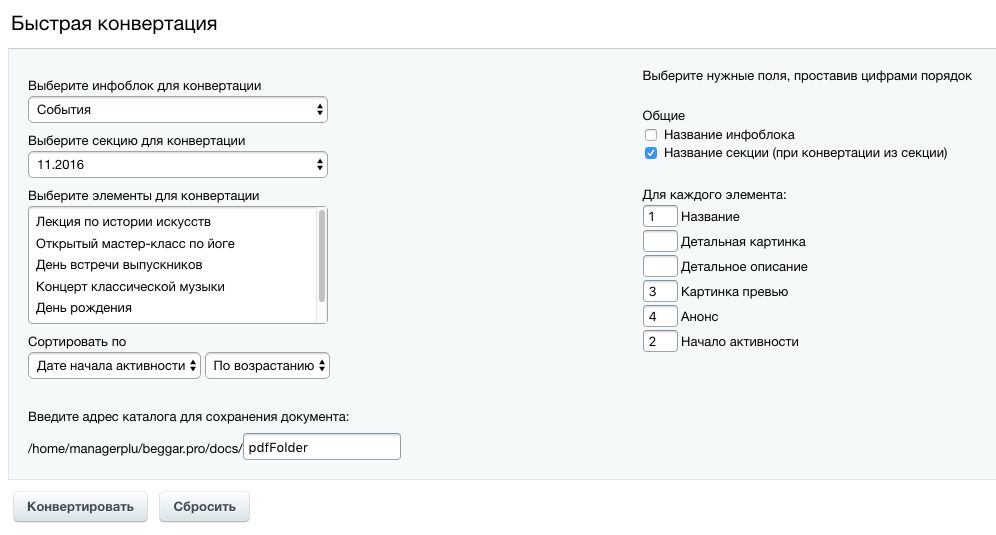Expand the section dropdown showing 11.2016
The width and height of the screenshot is (996, 535).
(178, 164)
